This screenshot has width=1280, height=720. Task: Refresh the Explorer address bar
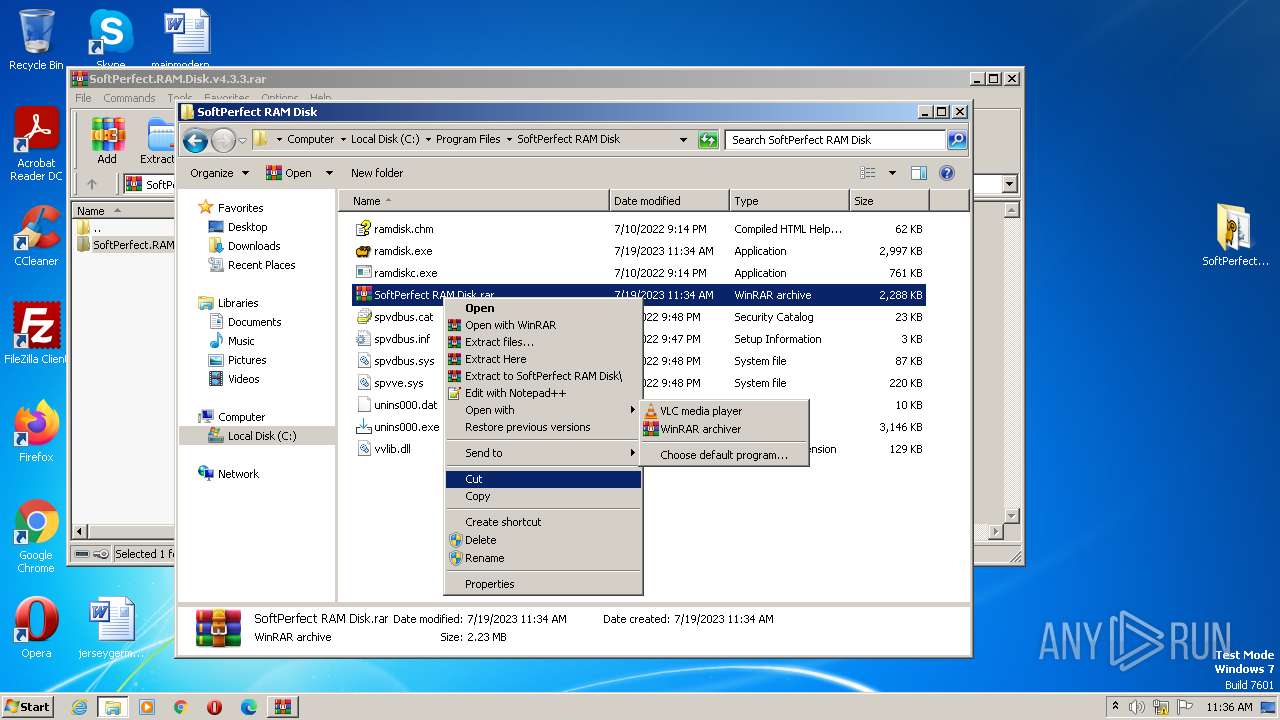(x=708, y=140)
